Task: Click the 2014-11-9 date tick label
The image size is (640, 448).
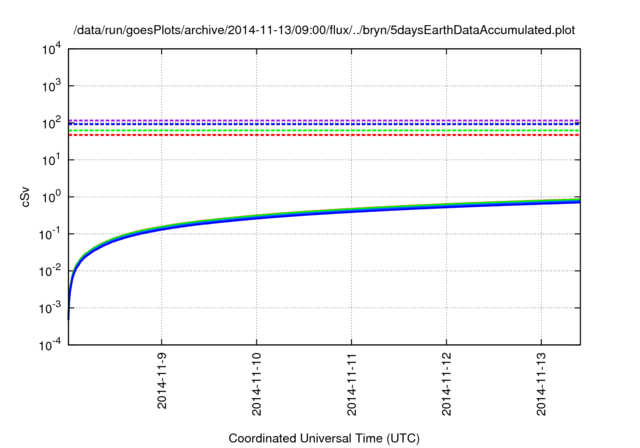Action: click(x=162, y=381)
